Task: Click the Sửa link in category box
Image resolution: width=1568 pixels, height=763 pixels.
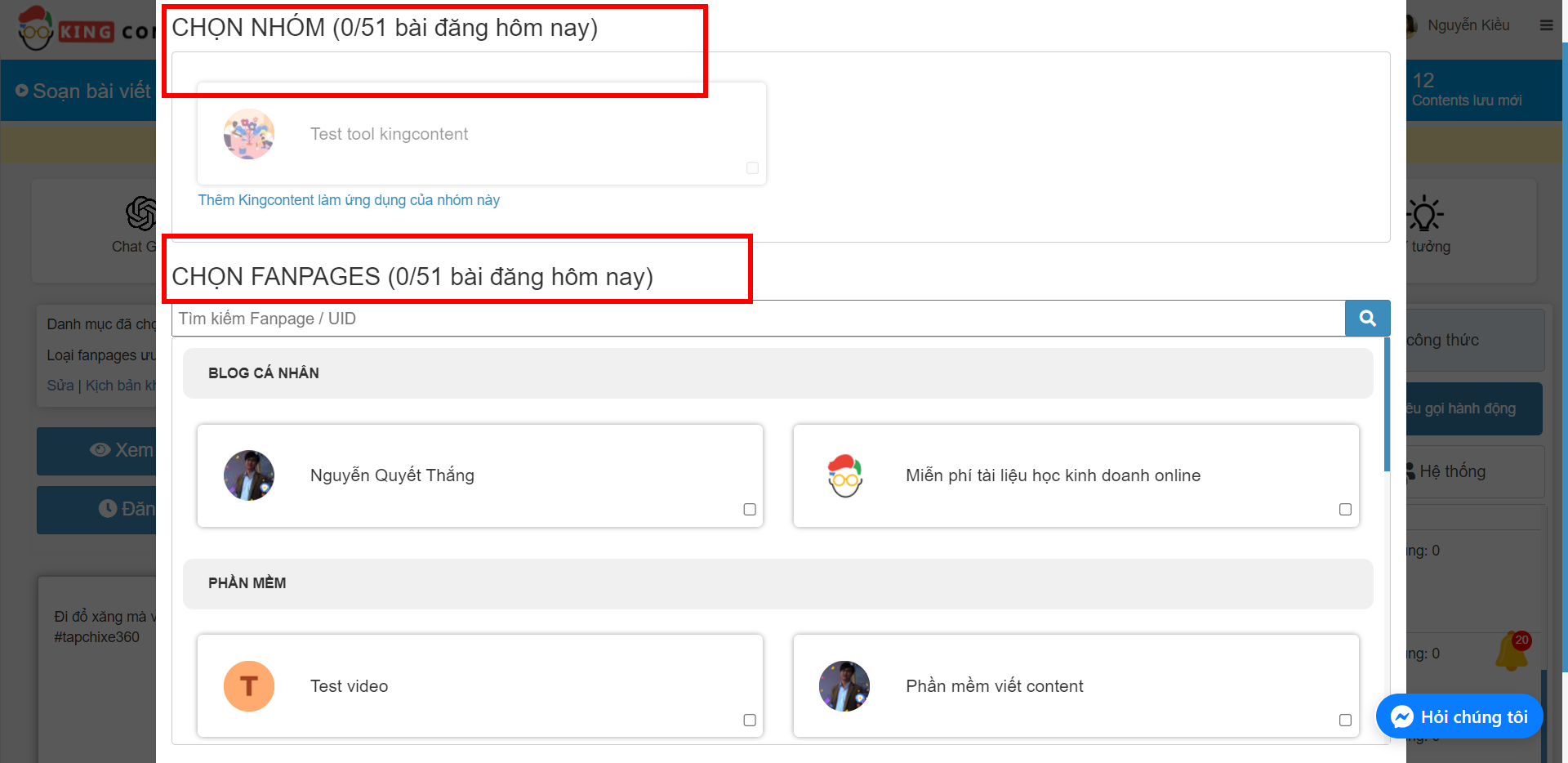Action: tap(60, 386)
